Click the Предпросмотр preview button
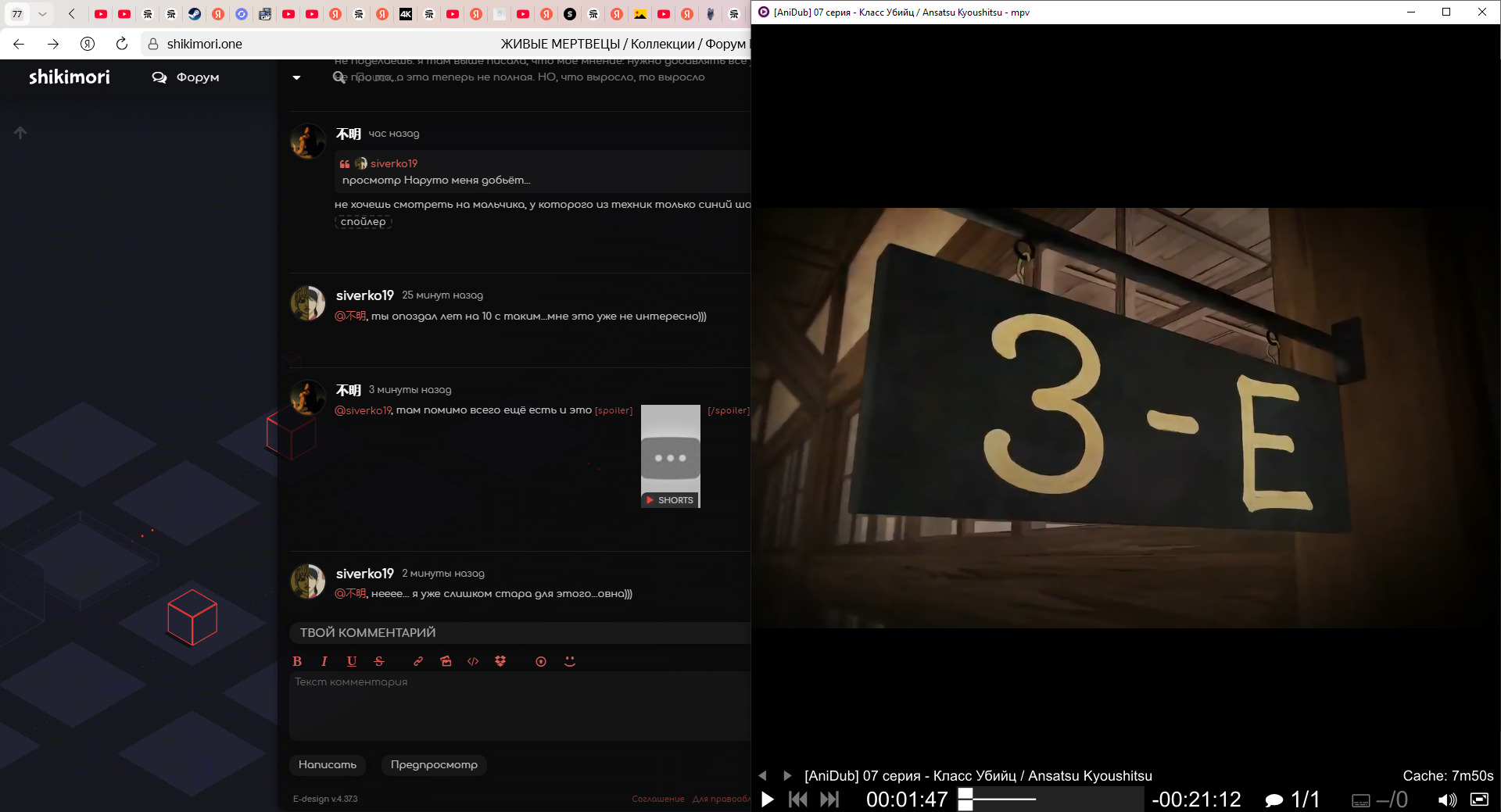The width and height of the screenshot is (1501, 812). click(x=434, y=764)
